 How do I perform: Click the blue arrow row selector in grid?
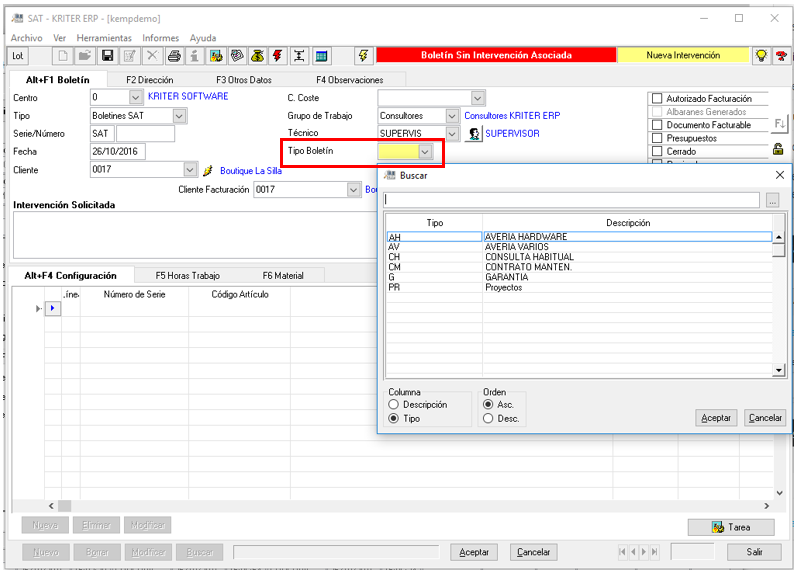[53, 308]
